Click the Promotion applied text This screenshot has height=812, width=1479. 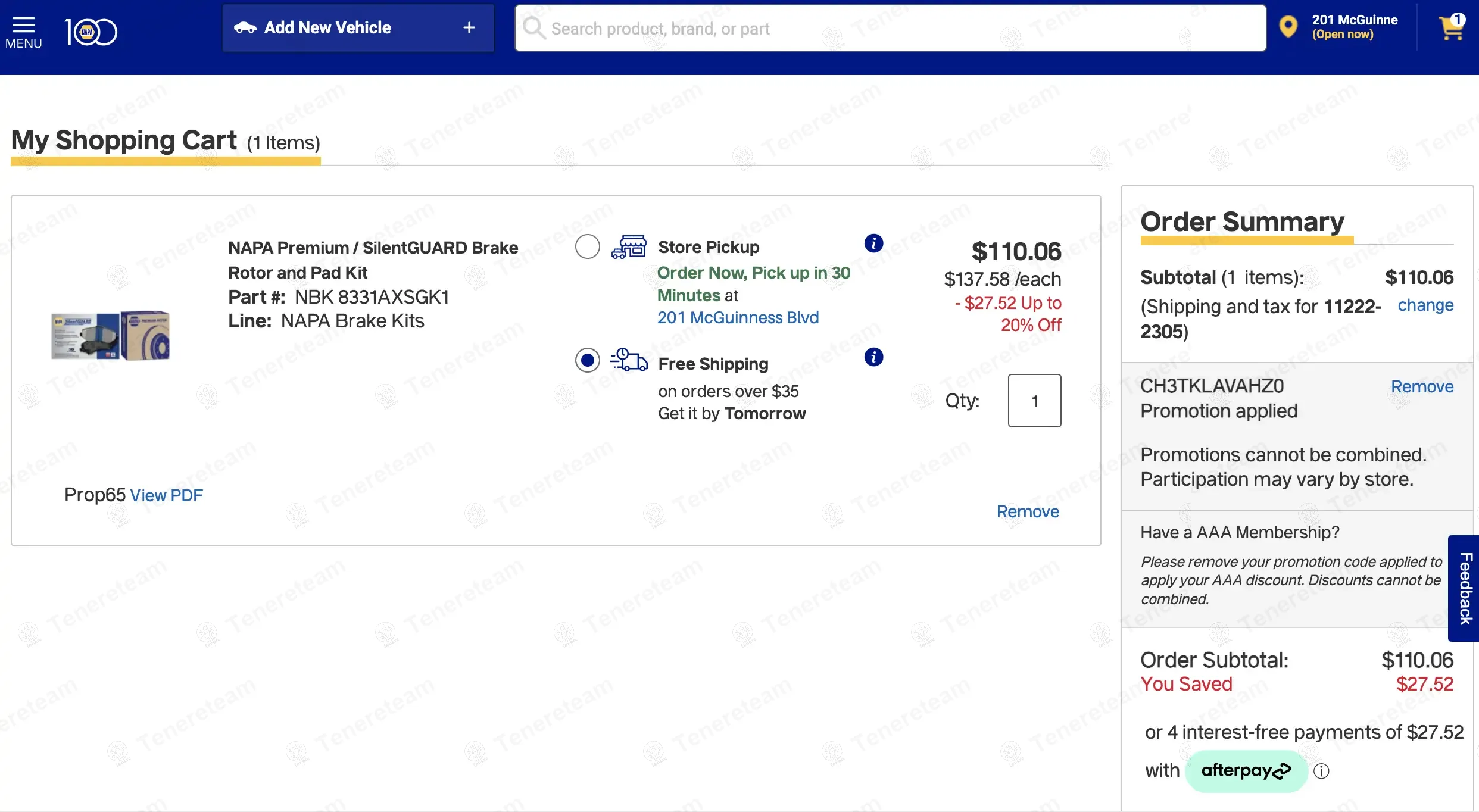pos(1219,411)
